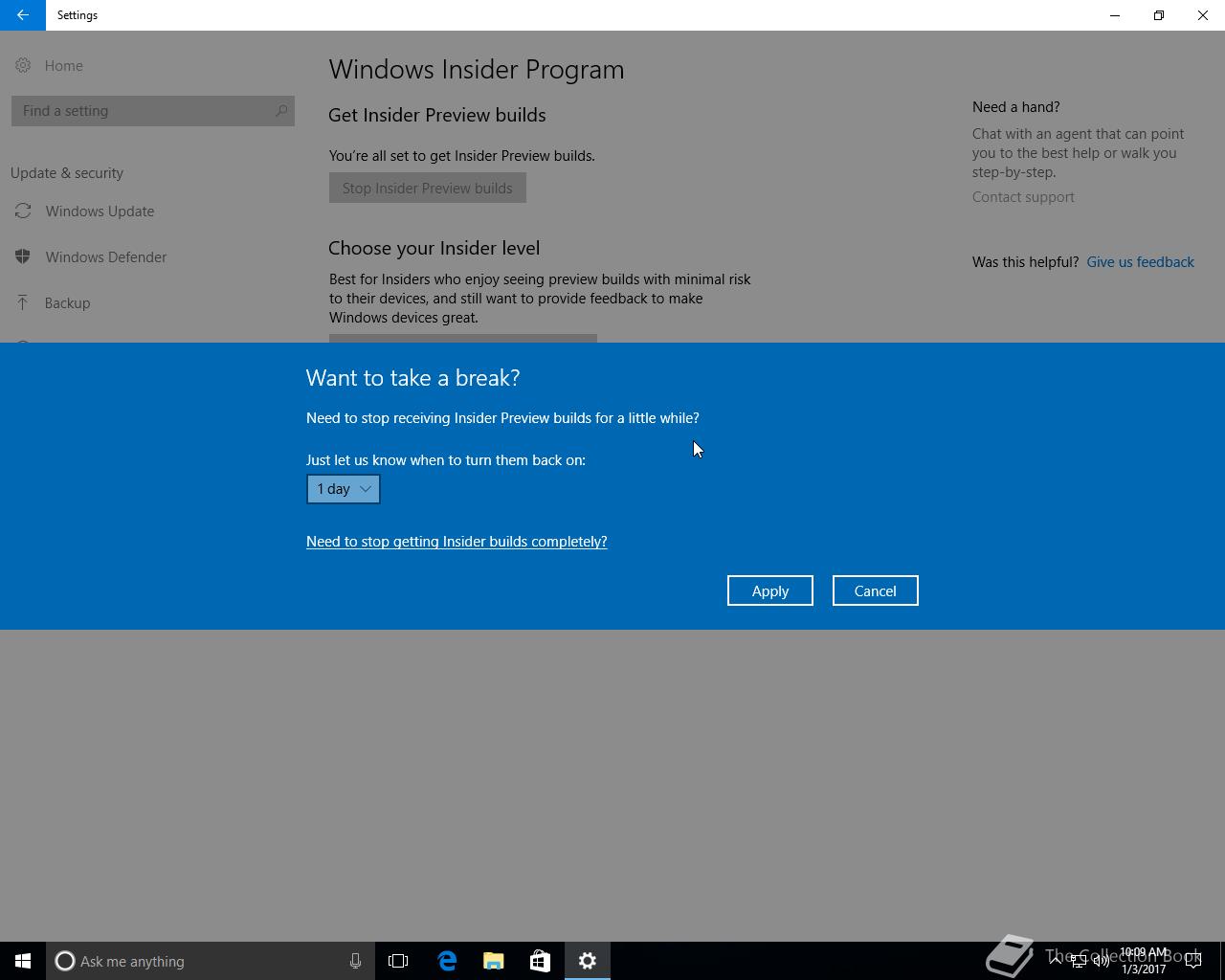Open the 1 day duration dropdown
1225x980 pixels.
[343, 489]
